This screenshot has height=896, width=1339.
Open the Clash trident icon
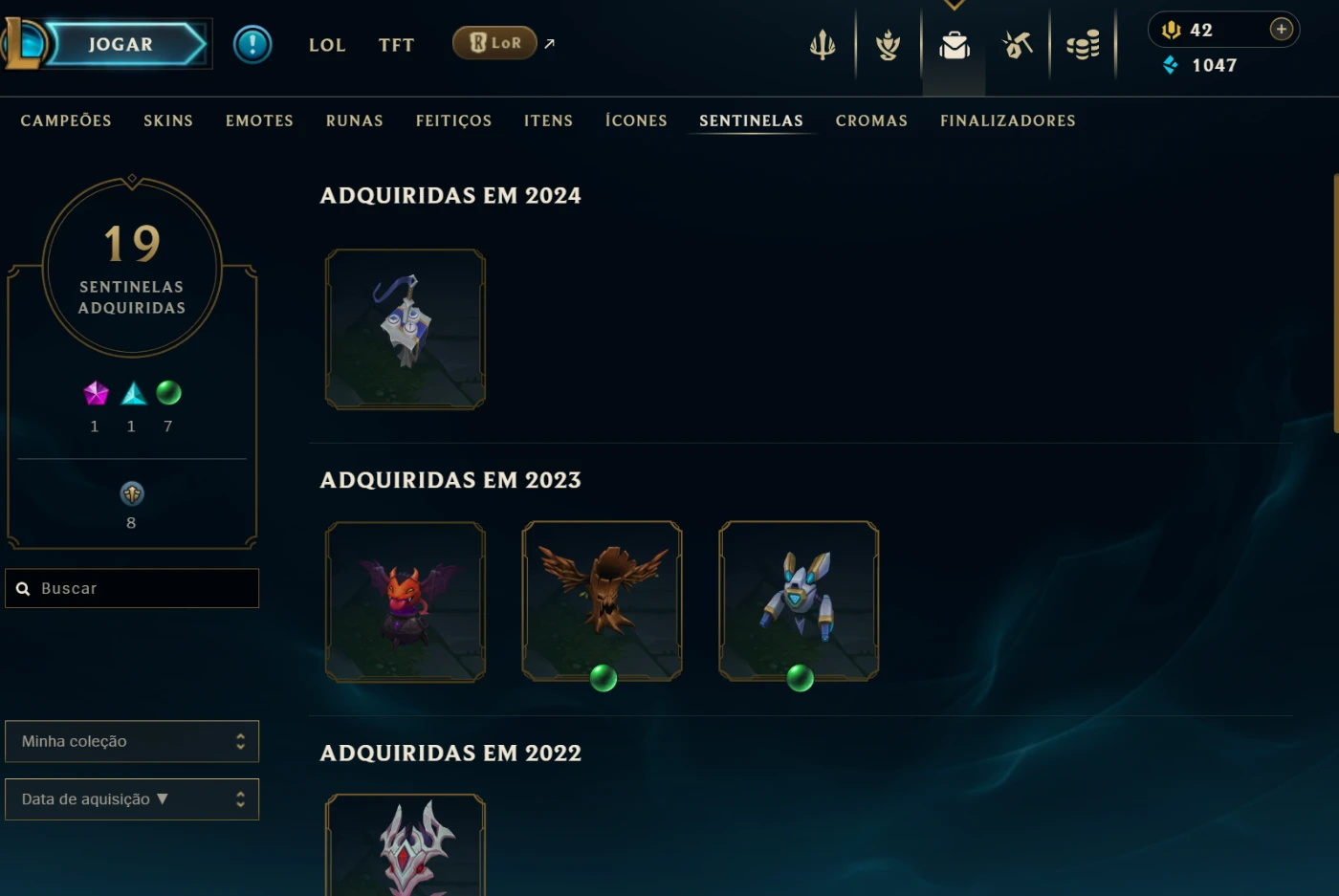coord(823,44)
